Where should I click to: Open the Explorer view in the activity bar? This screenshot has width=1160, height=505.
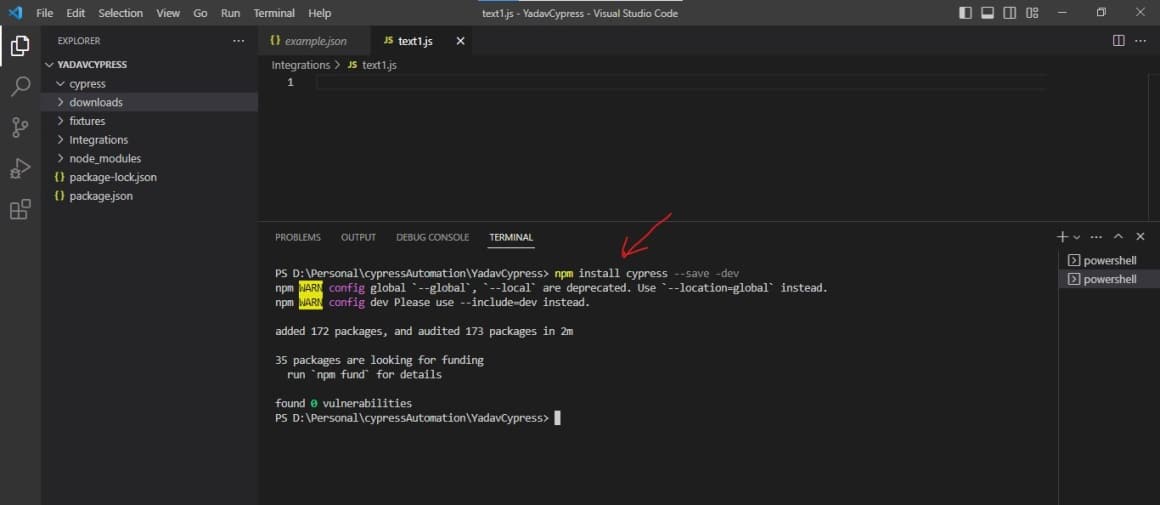20,45
